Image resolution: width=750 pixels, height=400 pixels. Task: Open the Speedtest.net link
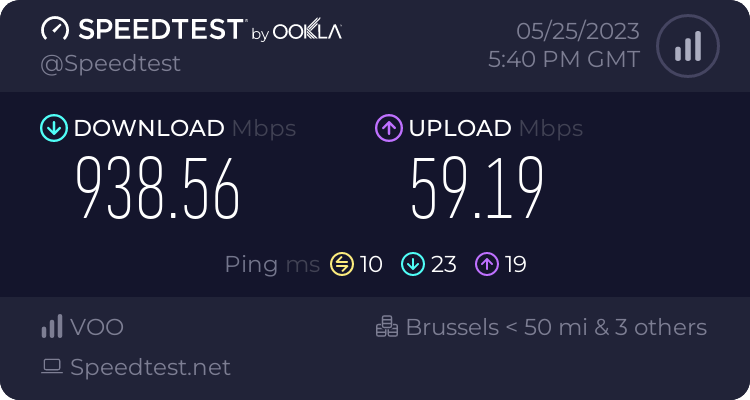pyautogui.click(x=151, y=367)
